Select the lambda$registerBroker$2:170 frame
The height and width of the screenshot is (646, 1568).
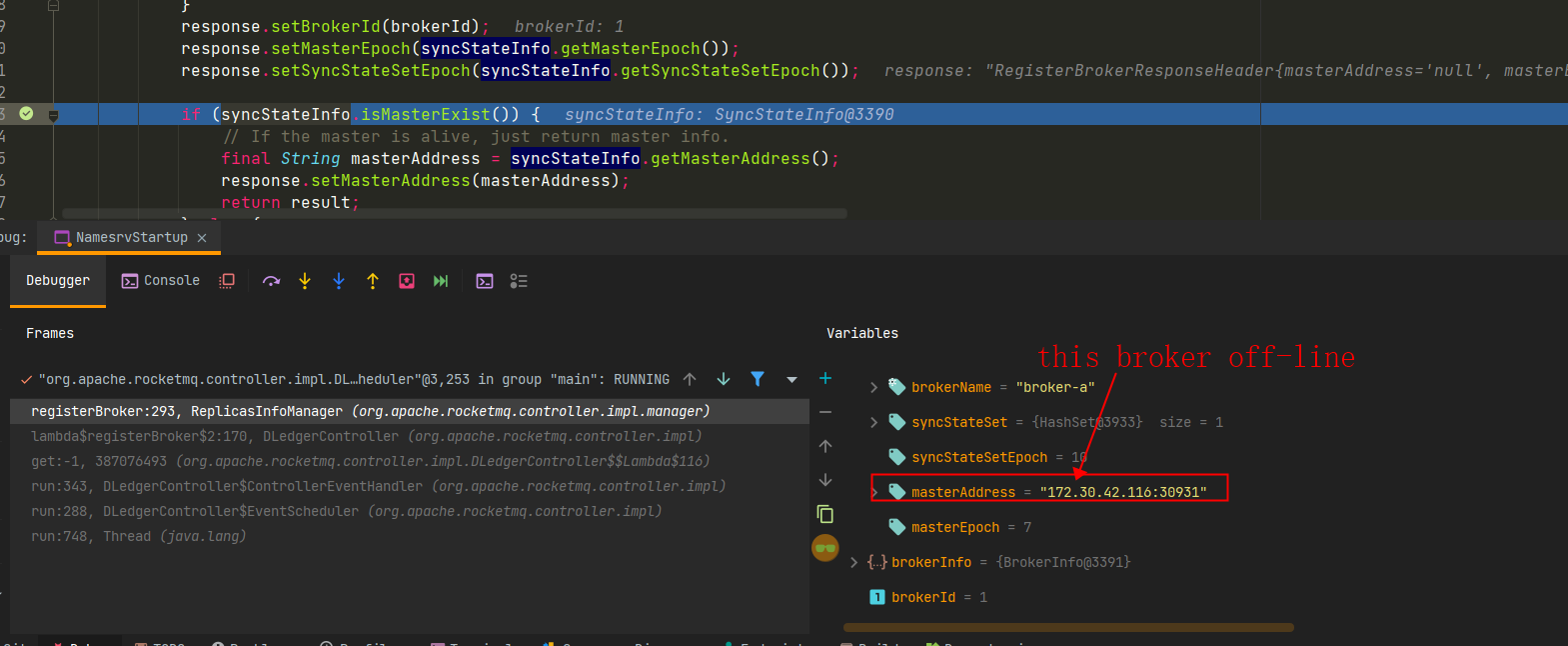410,436
